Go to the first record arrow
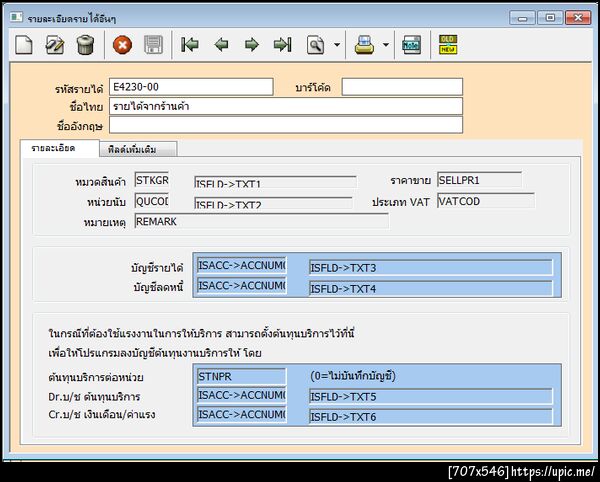The image size is (600, 482). [190, 45]
